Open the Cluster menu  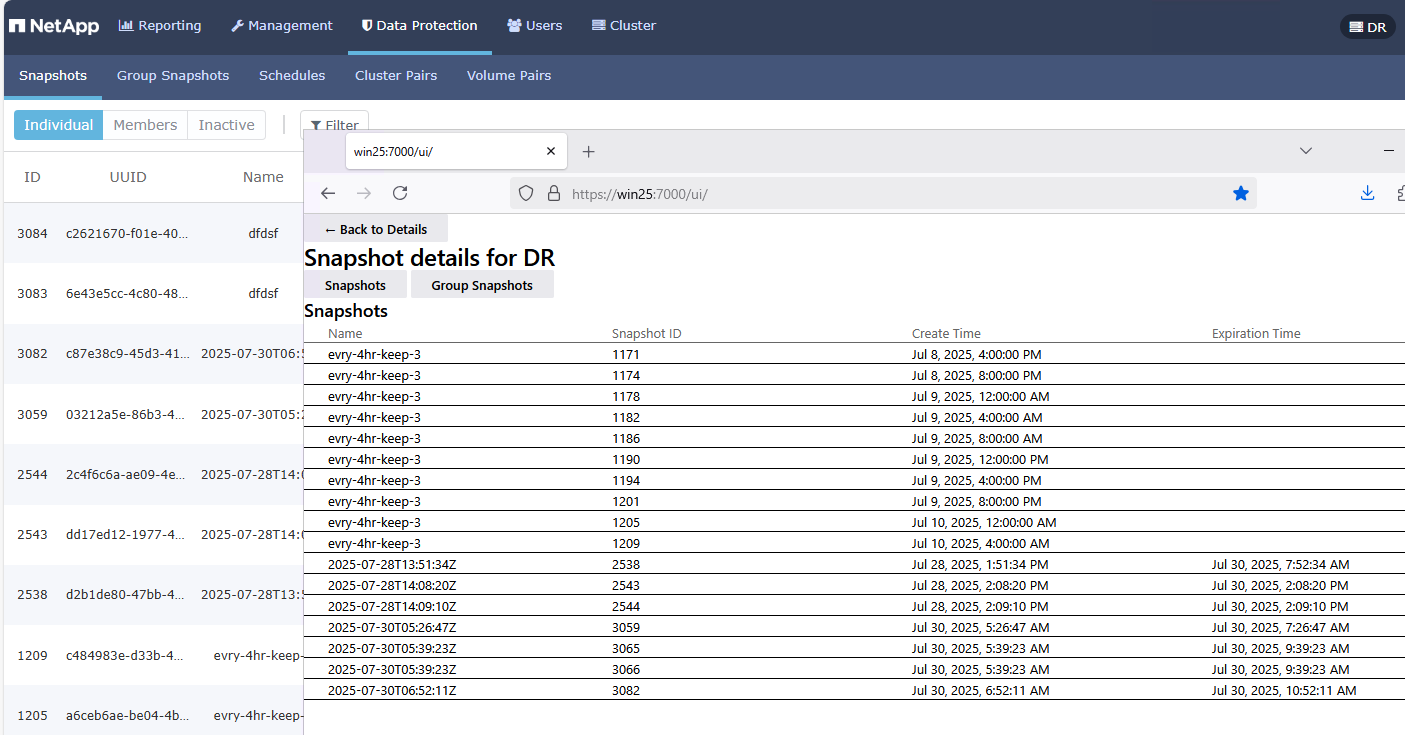624,26
